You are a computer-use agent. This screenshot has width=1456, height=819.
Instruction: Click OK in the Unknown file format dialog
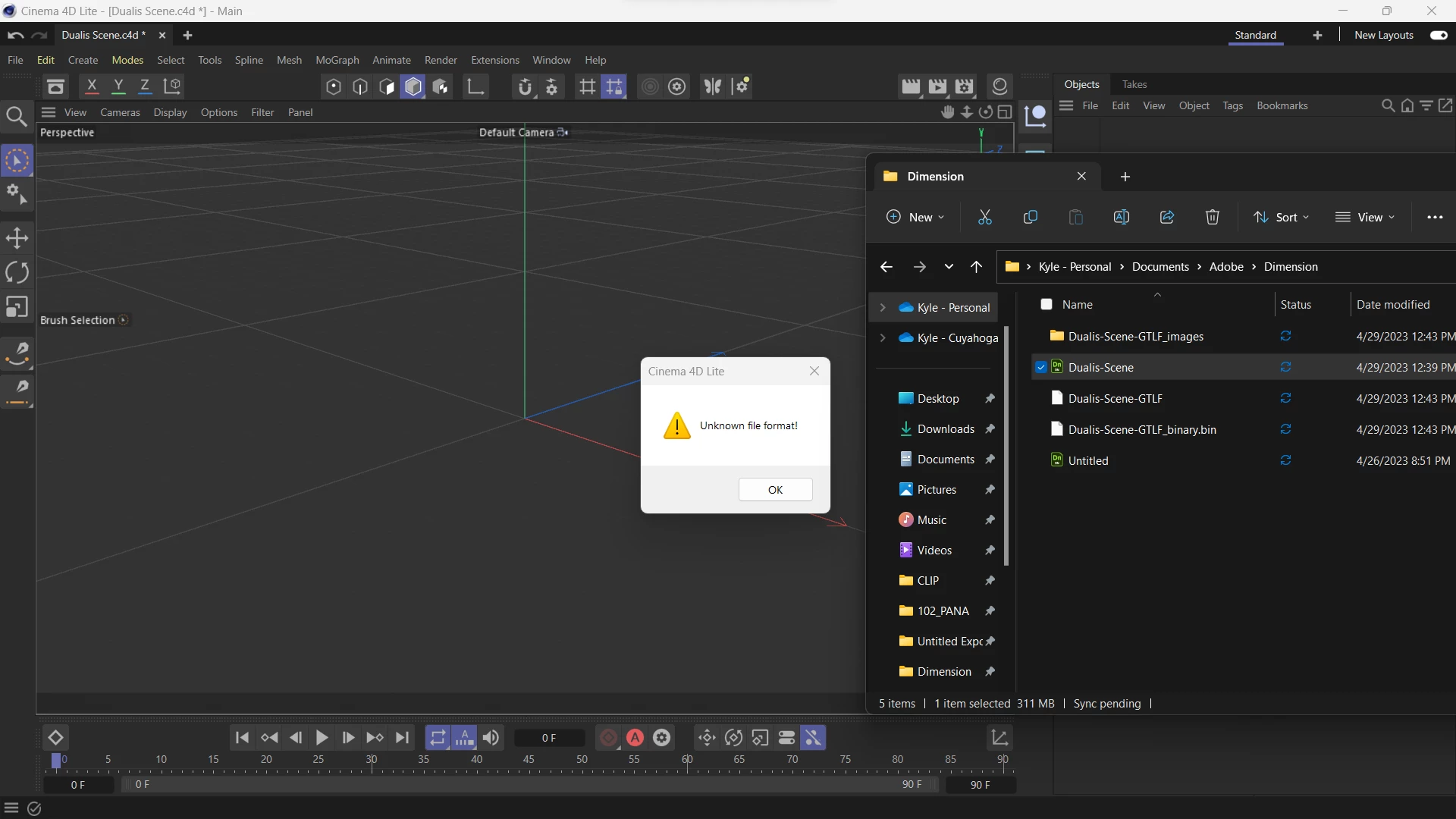[x=775, y=490]
